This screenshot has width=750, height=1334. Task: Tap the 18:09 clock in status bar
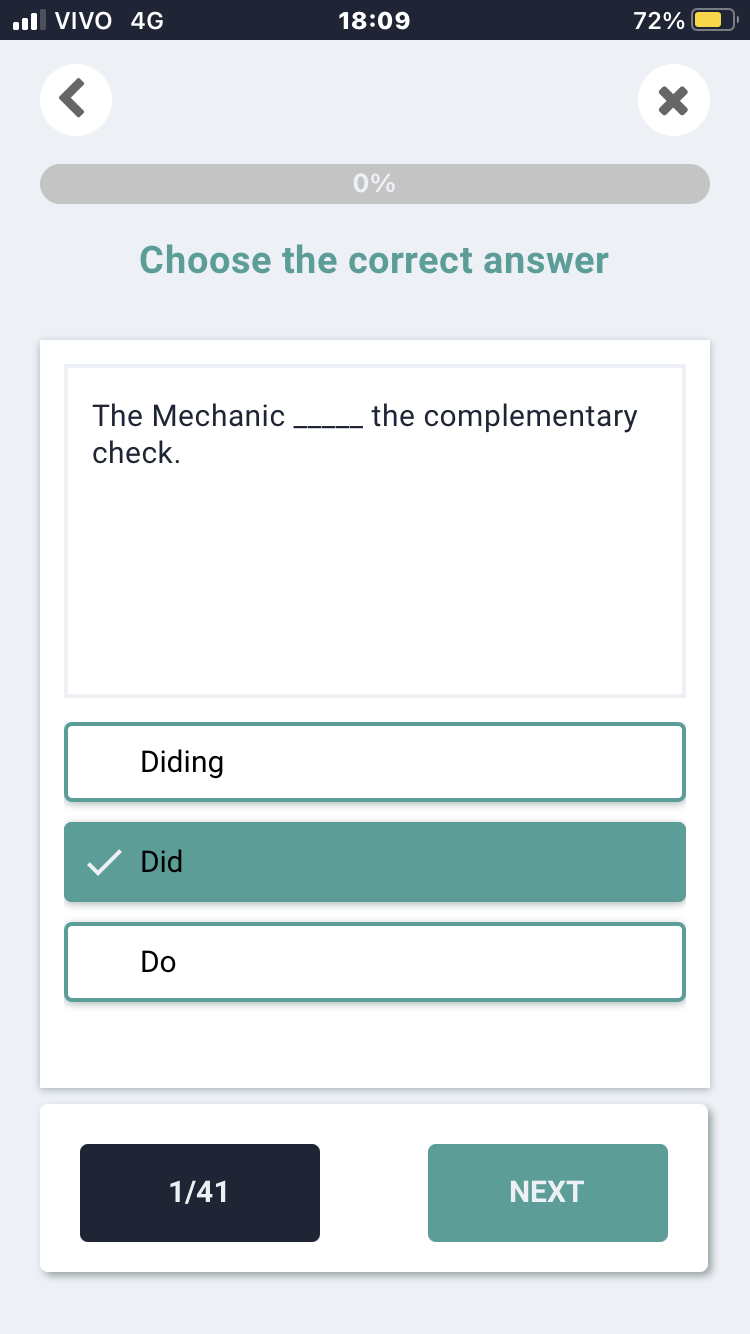coord(374,20)
